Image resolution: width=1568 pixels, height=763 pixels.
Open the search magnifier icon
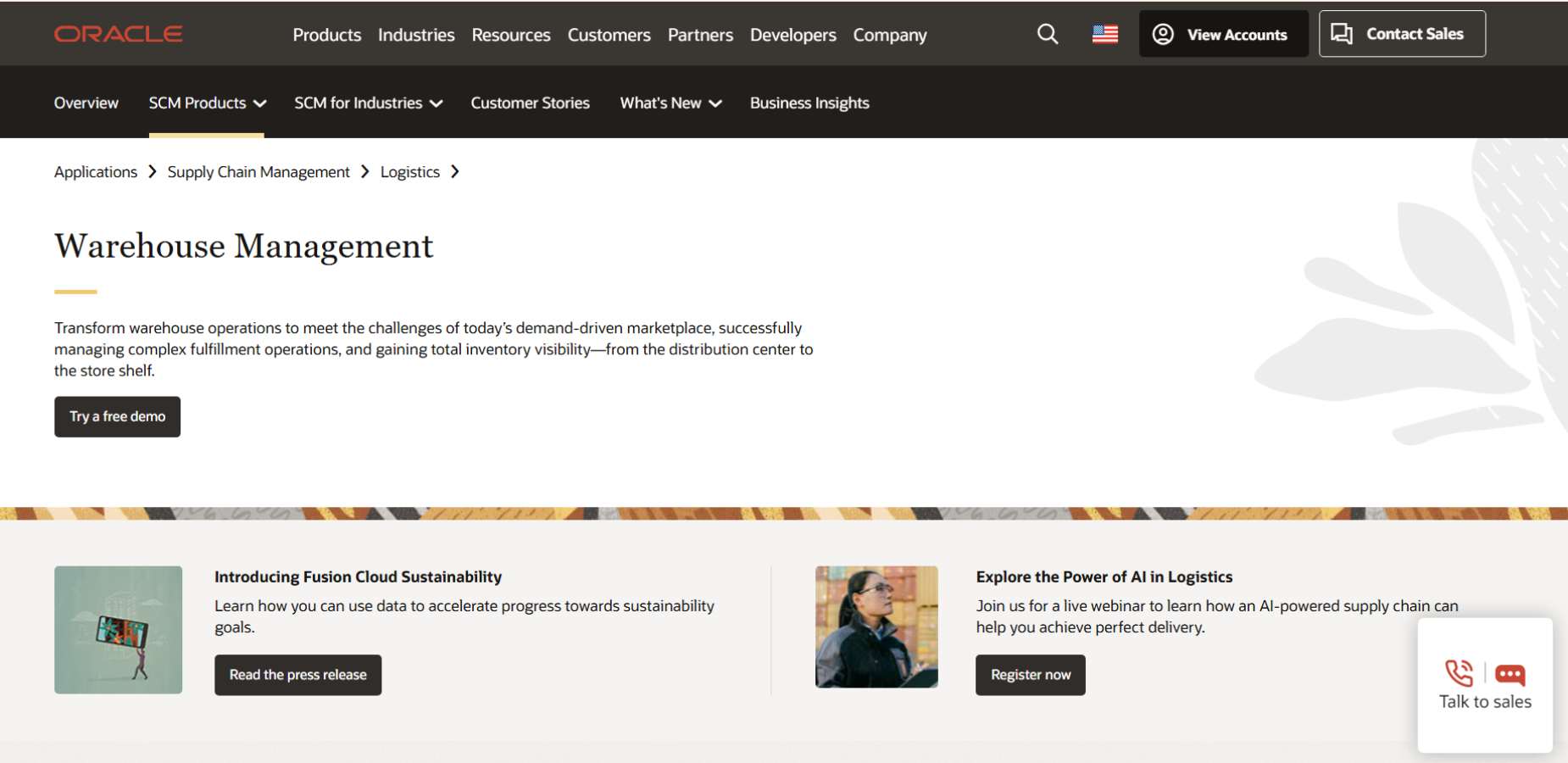point(1048,34)
